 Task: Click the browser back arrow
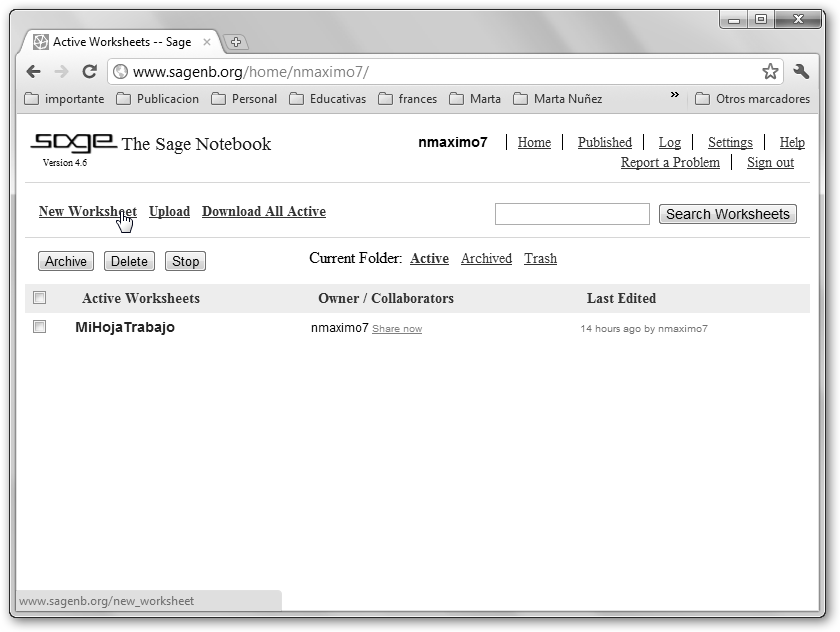click(33, 72)
